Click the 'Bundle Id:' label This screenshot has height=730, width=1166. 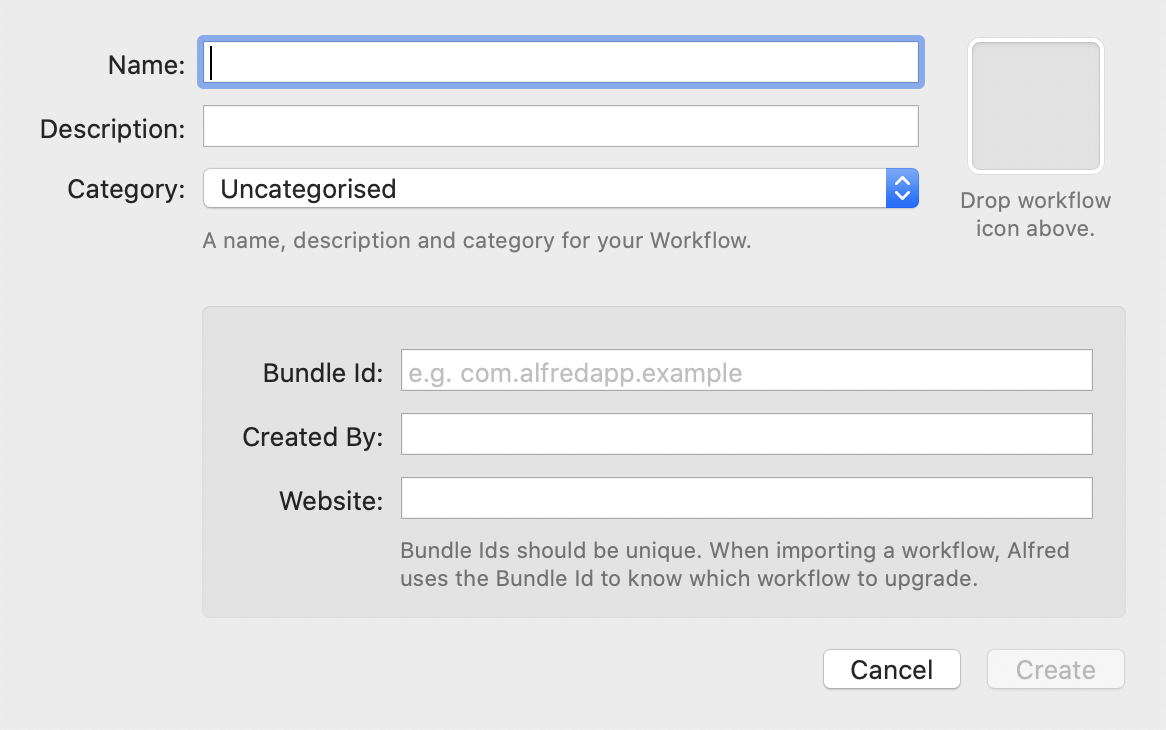(x=323, y=372)
